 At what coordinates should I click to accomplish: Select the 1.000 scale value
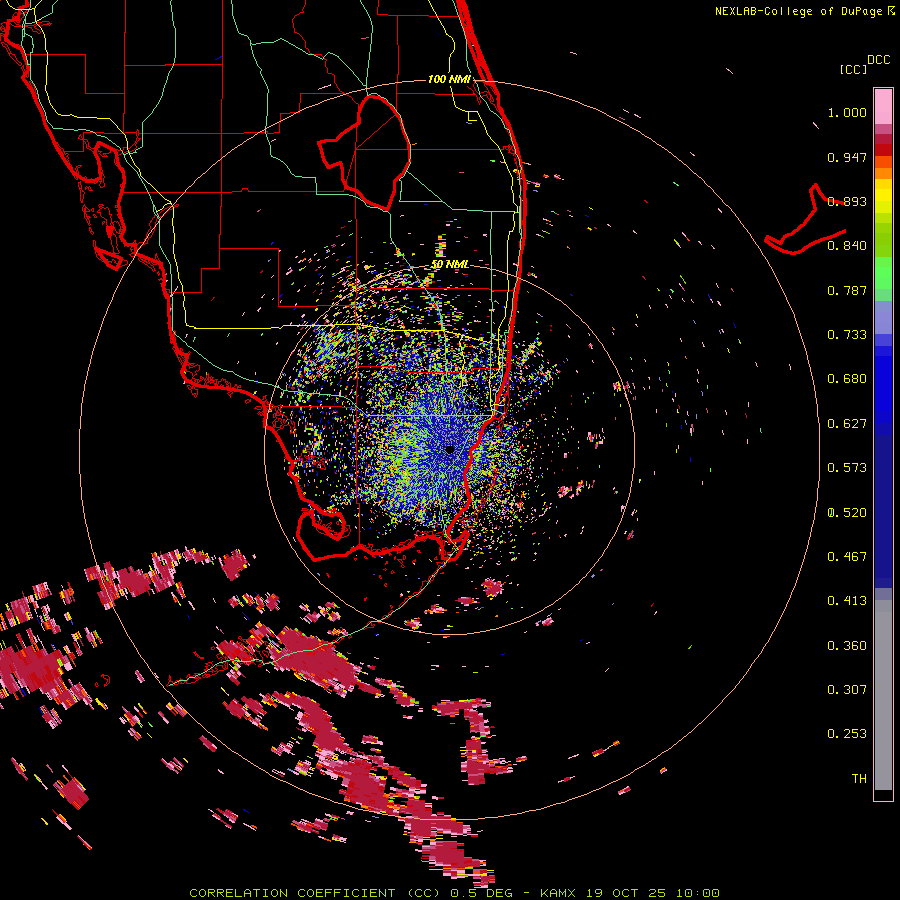[847, 112]
